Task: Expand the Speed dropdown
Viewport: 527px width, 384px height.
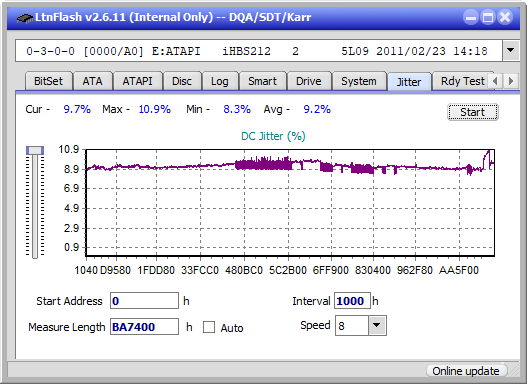Action: pyautogui.click(x=377, y=325)
